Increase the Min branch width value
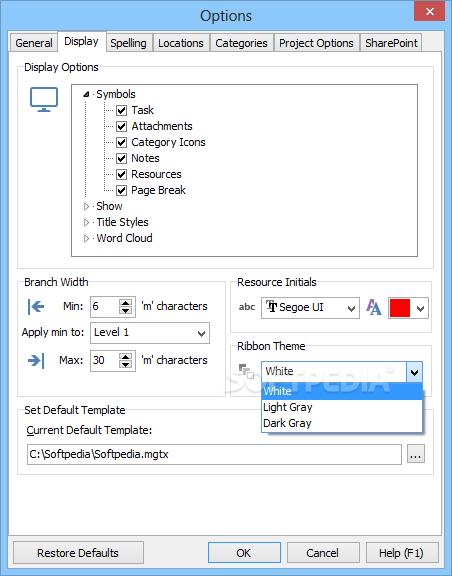Viewport: 452px width, 576px height. [126, 303]
